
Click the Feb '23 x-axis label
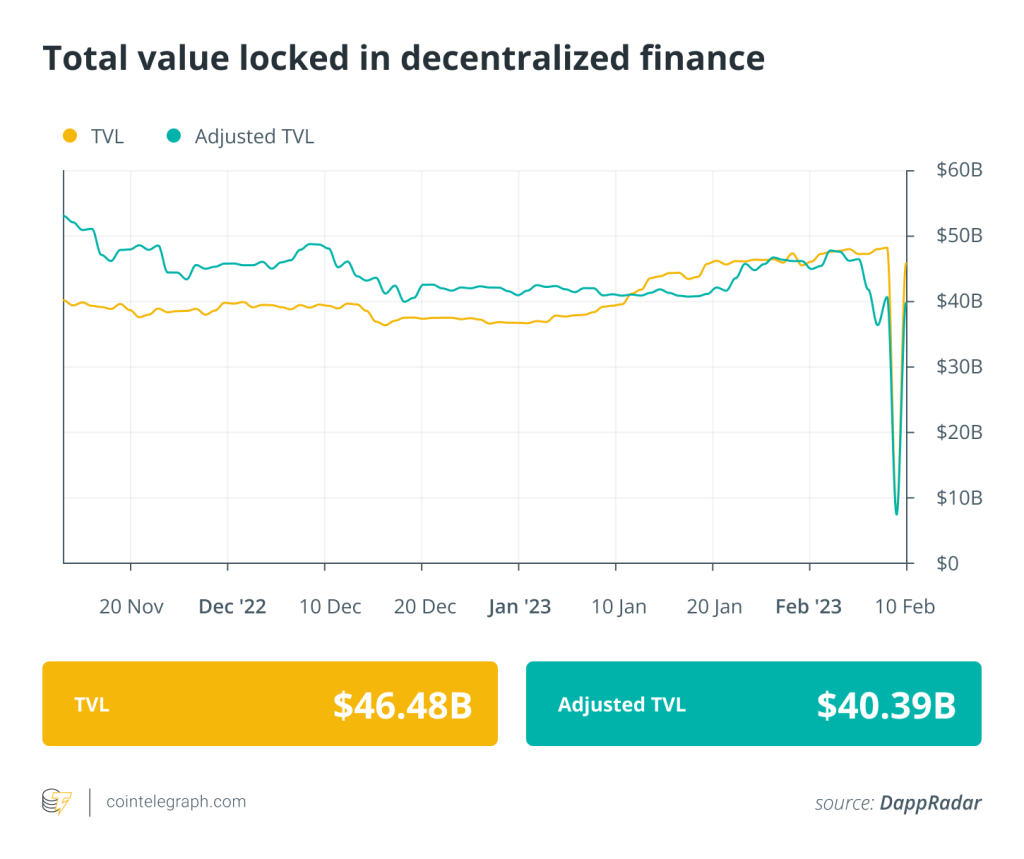809,607
